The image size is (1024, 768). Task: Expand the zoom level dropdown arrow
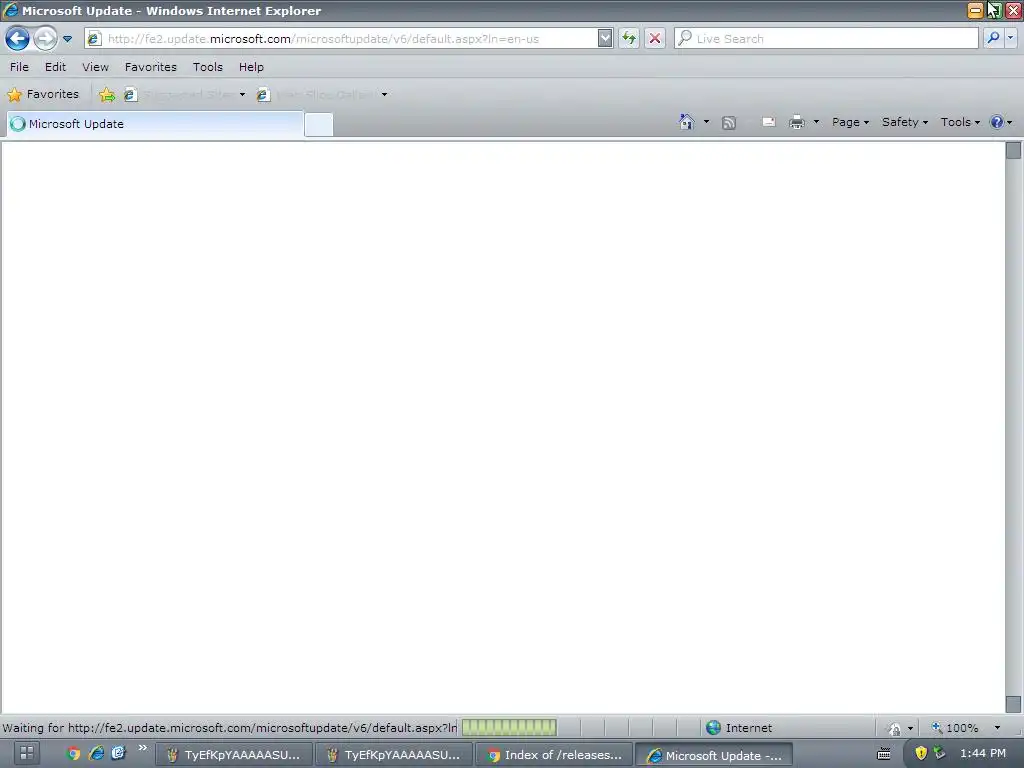pos(997,728)
